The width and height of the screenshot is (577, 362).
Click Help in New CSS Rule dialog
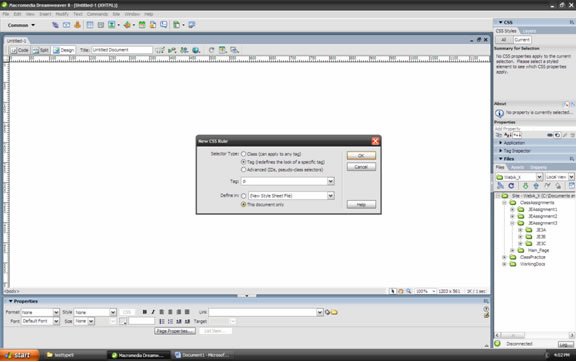coord(361,205)
